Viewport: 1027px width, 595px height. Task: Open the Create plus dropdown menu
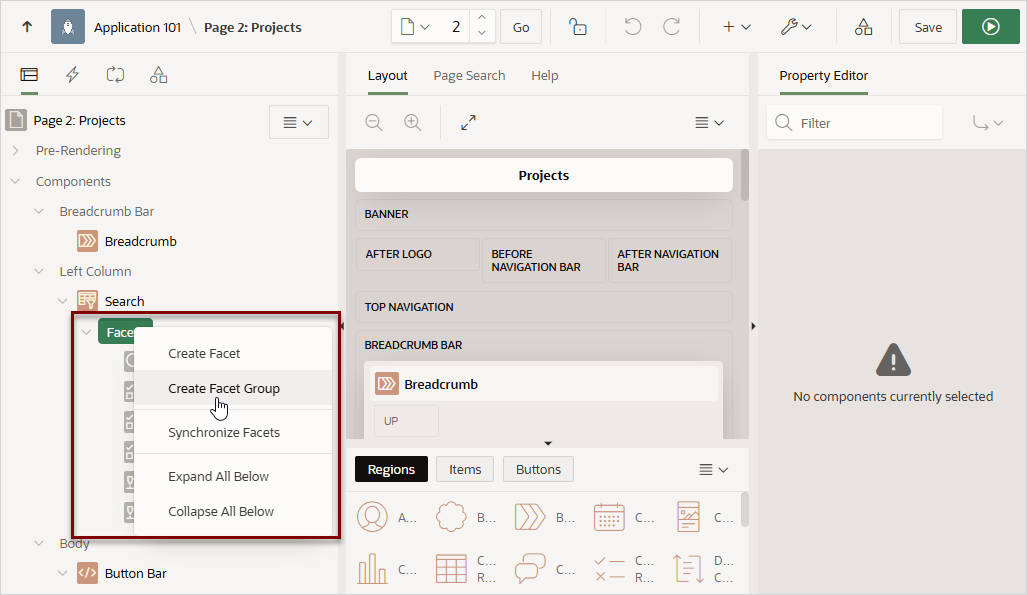pyautogui.click(x=736, y=27)
